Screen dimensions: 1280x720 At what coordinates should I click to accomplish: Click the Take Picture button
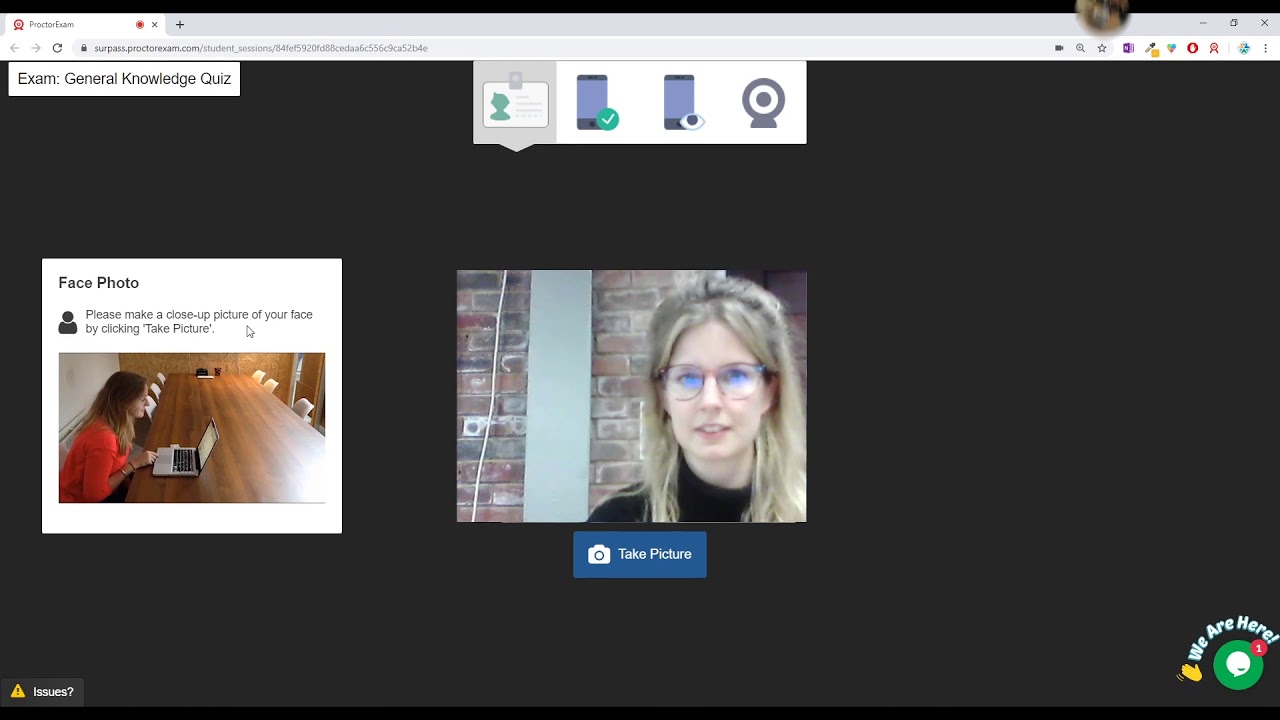[639, 554]
